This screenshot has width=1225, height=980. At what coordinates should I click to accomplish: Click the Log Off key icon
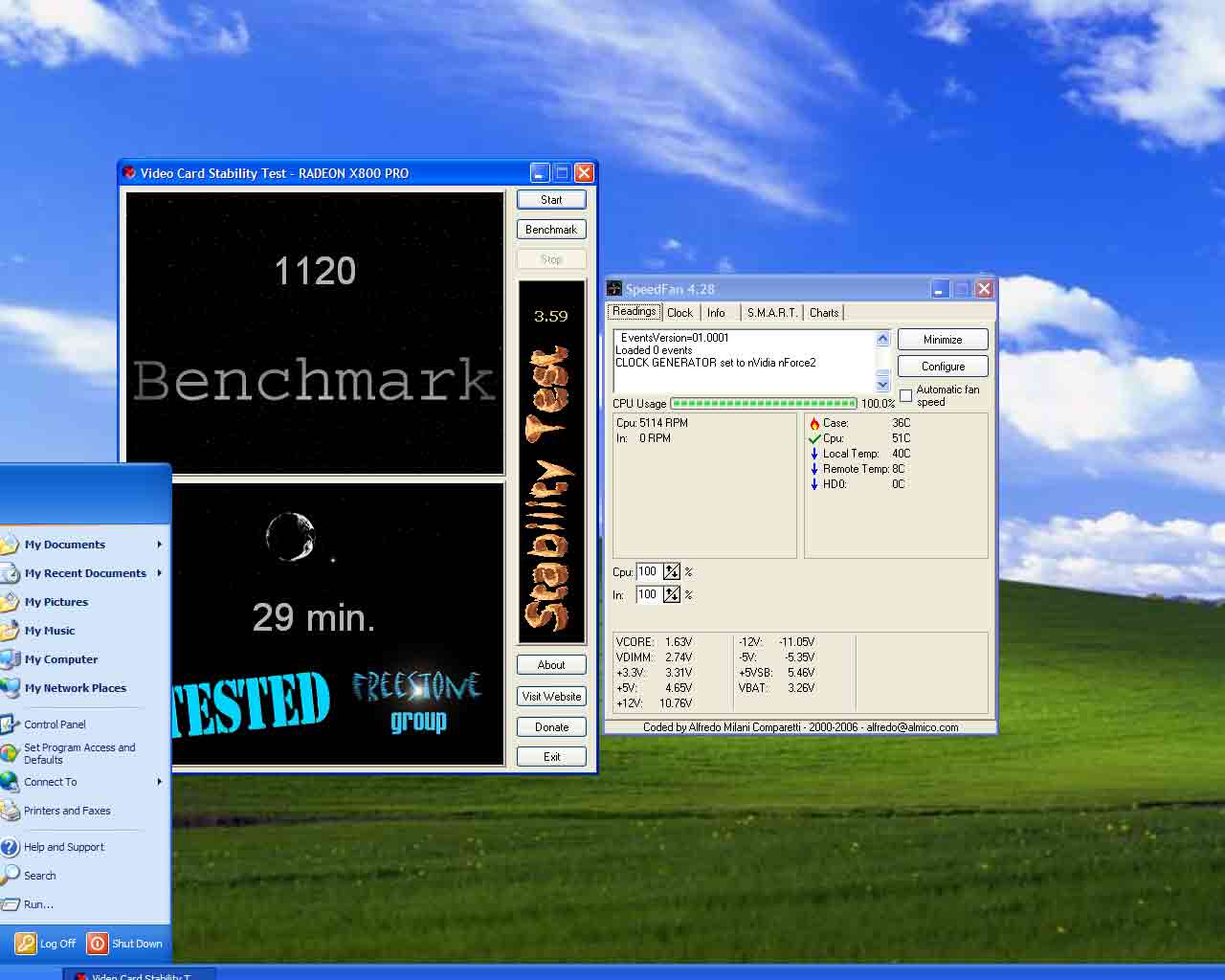[x=26, y=944]
